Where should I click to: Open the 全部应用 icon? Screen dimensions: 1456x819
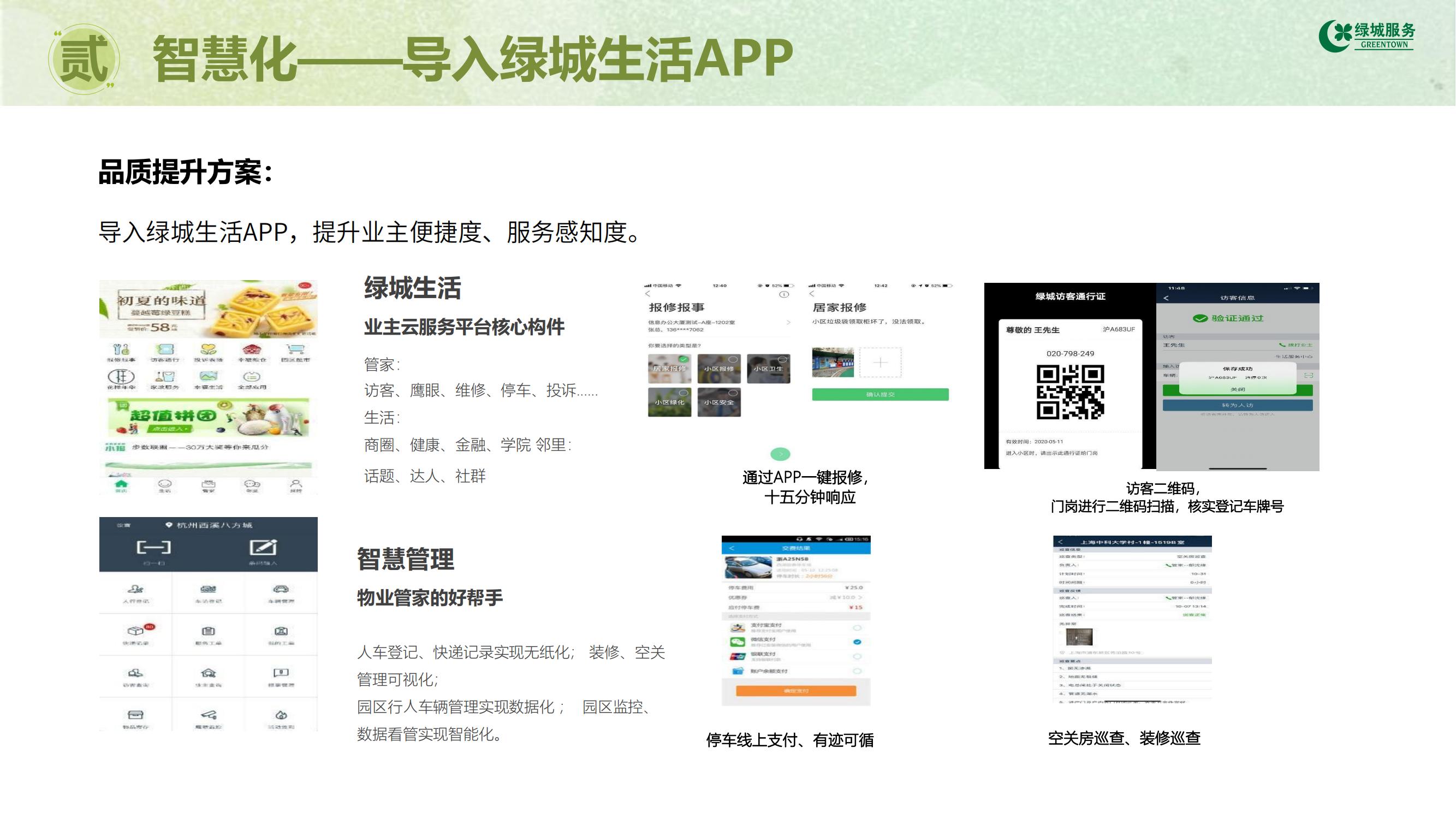coord(252,376)
